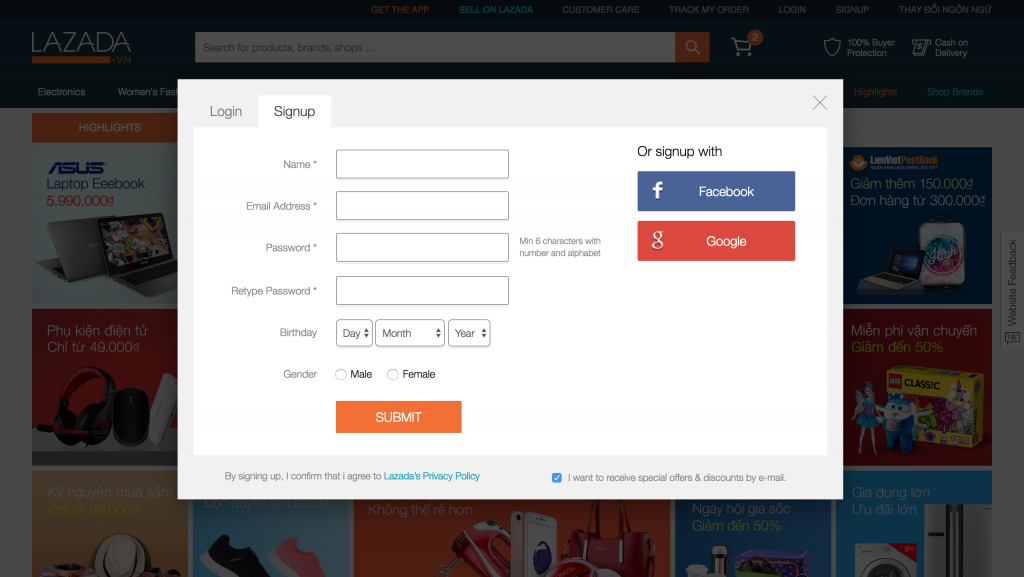Screen dimensions: 1024x577
Task: Click the Cash on Delivery icon
Action: 918,47
